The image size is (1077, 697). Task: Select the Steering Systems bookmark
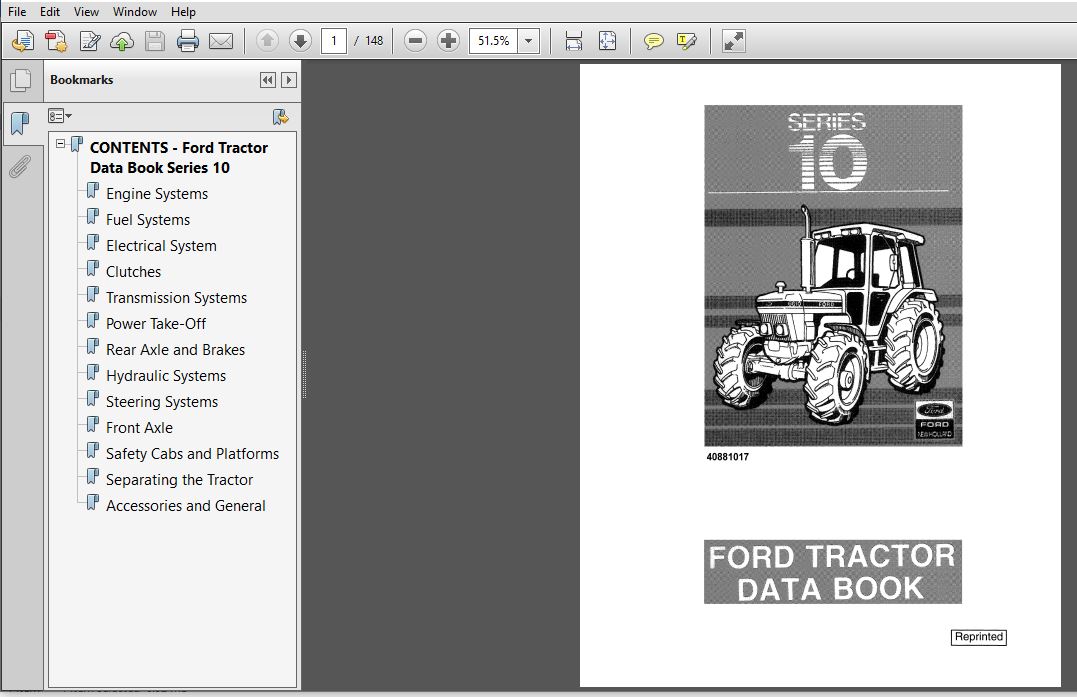[x=161, y=402]
